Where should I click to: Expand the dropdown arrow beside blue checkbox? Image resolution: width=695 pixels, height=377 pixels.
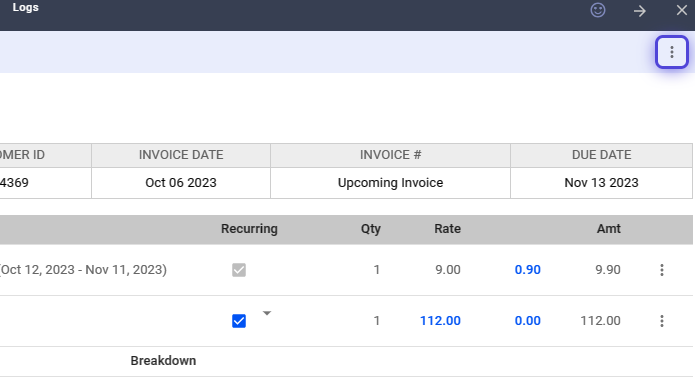[x=267, y=313]
